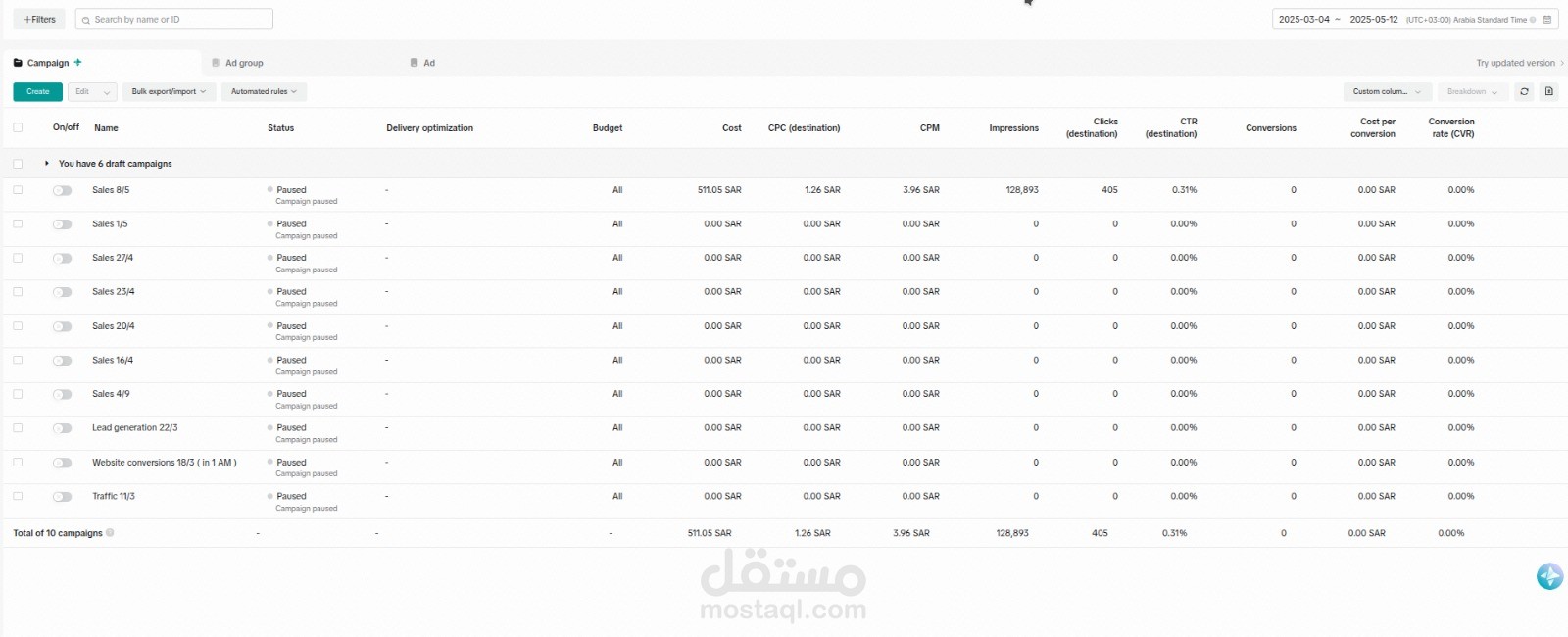
Task: Open the Automated rules dropdown
Action: 264,91
